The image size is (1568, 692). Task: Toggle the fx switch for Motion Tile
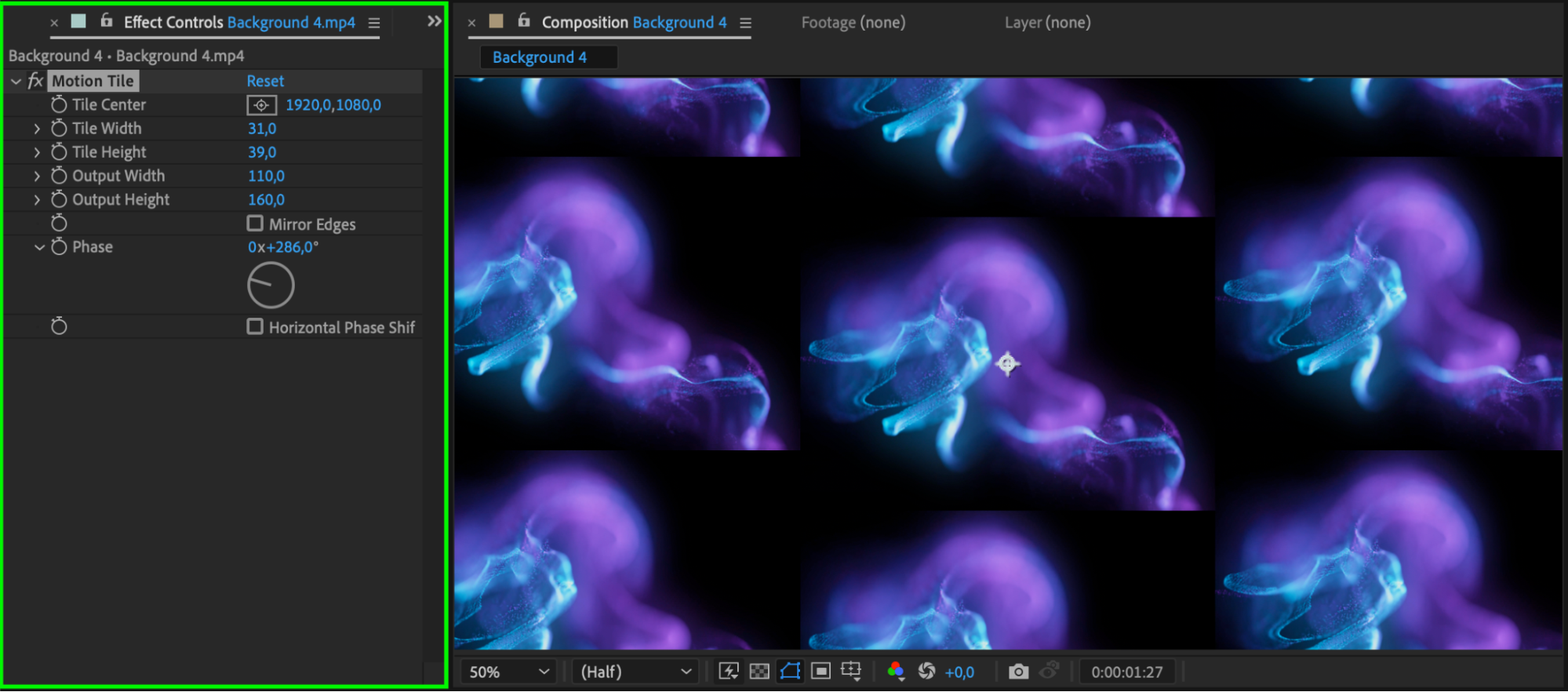pyautogui.click(x=35, y=81)
